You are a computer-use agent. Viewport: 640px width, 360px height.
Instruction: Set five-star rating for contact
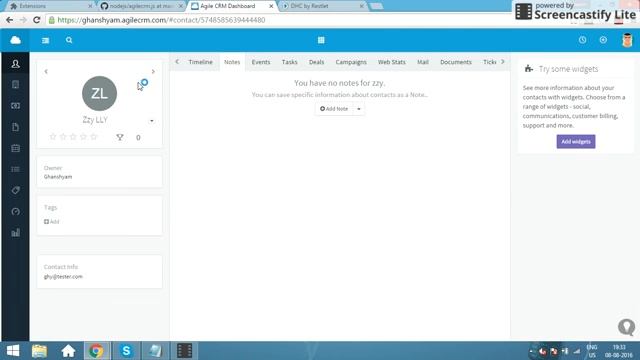(x=94, y=137)
